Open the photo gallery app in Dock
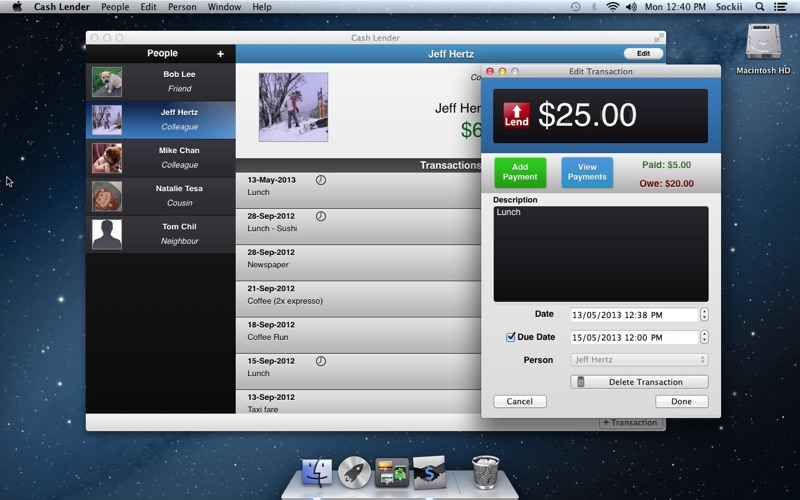800x500 pixels. pos(392,472)
